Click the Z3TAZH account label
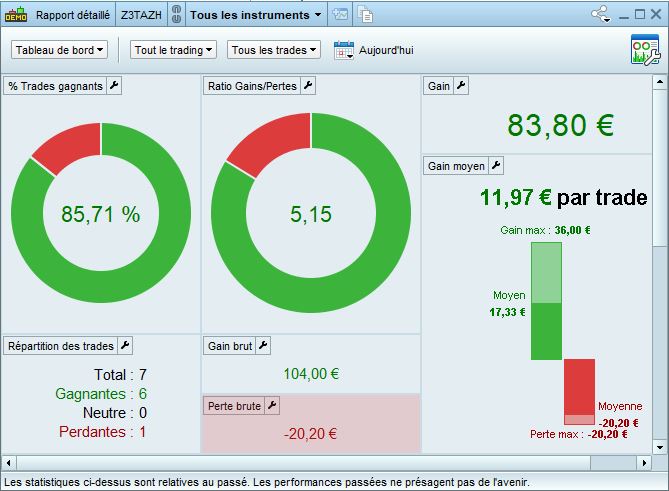Image resolution: width=669 pixels, height=491 pixels. tap(141, 15)
